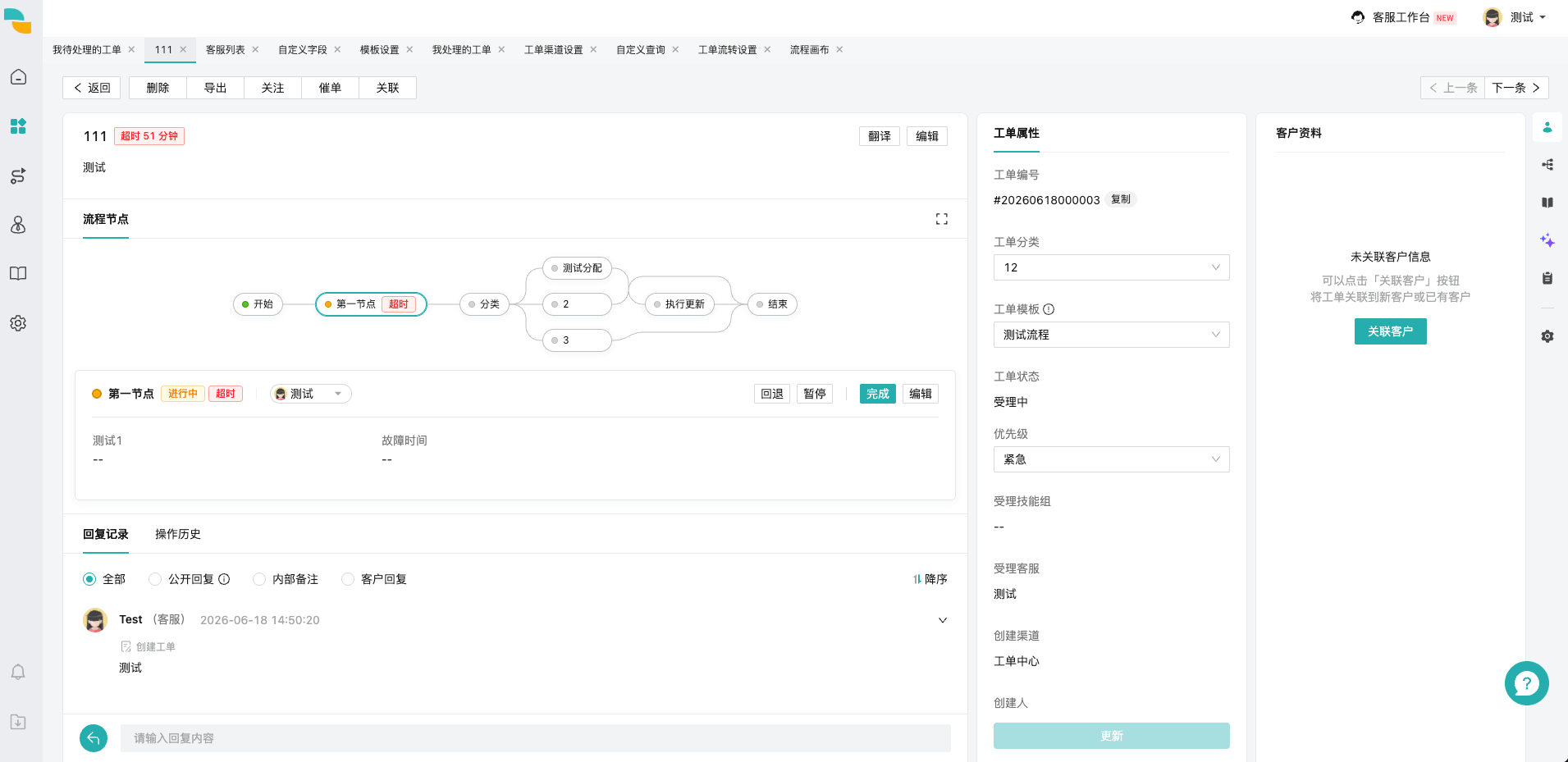Open the 工单分类 dropdown showing 12
This screenshot has width=1568, height=762.
pyautogui.click(x=1112, y=267)
